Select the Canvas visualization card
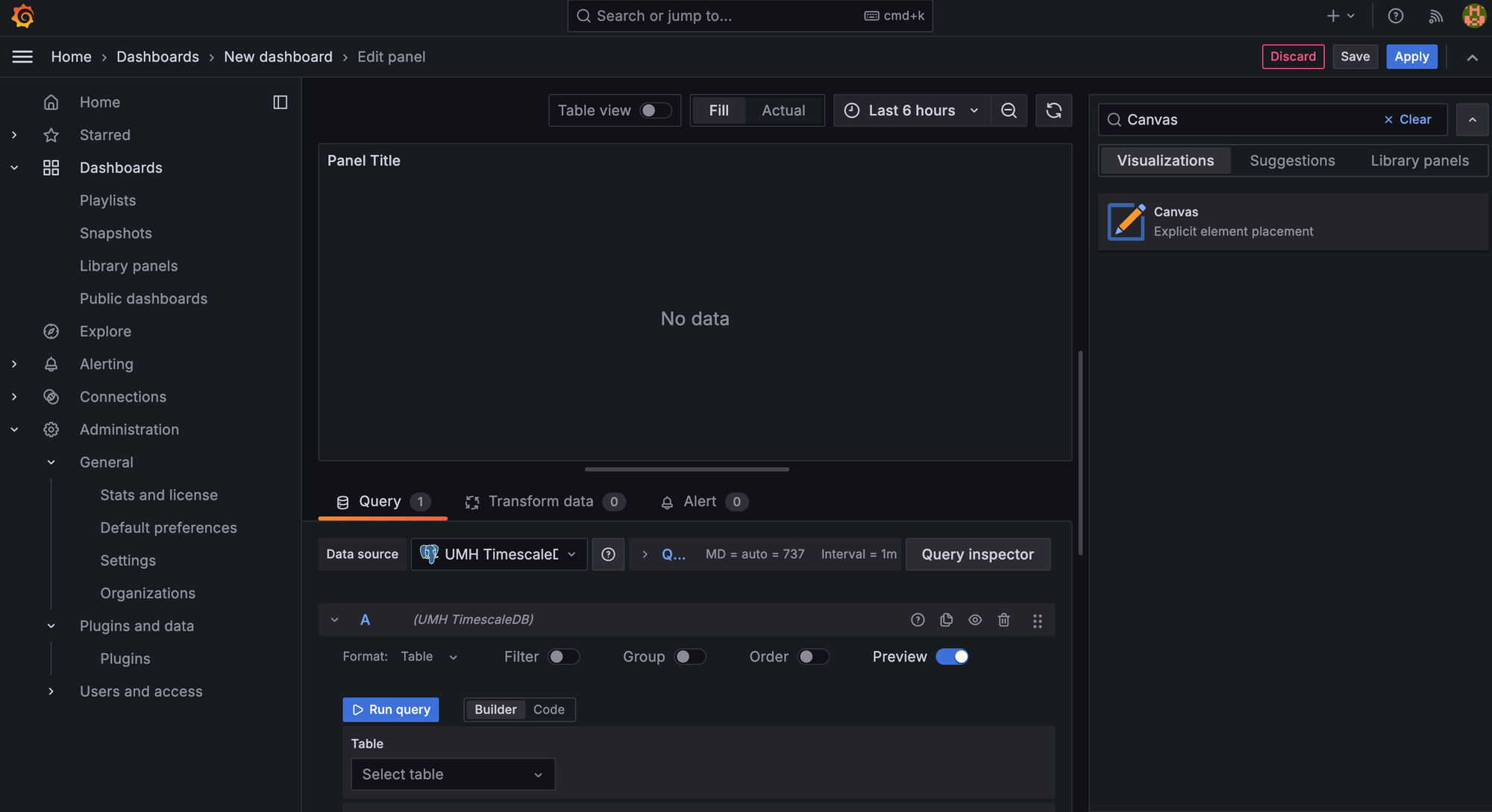This screenshot has height=812, width=1492. 1292,221
